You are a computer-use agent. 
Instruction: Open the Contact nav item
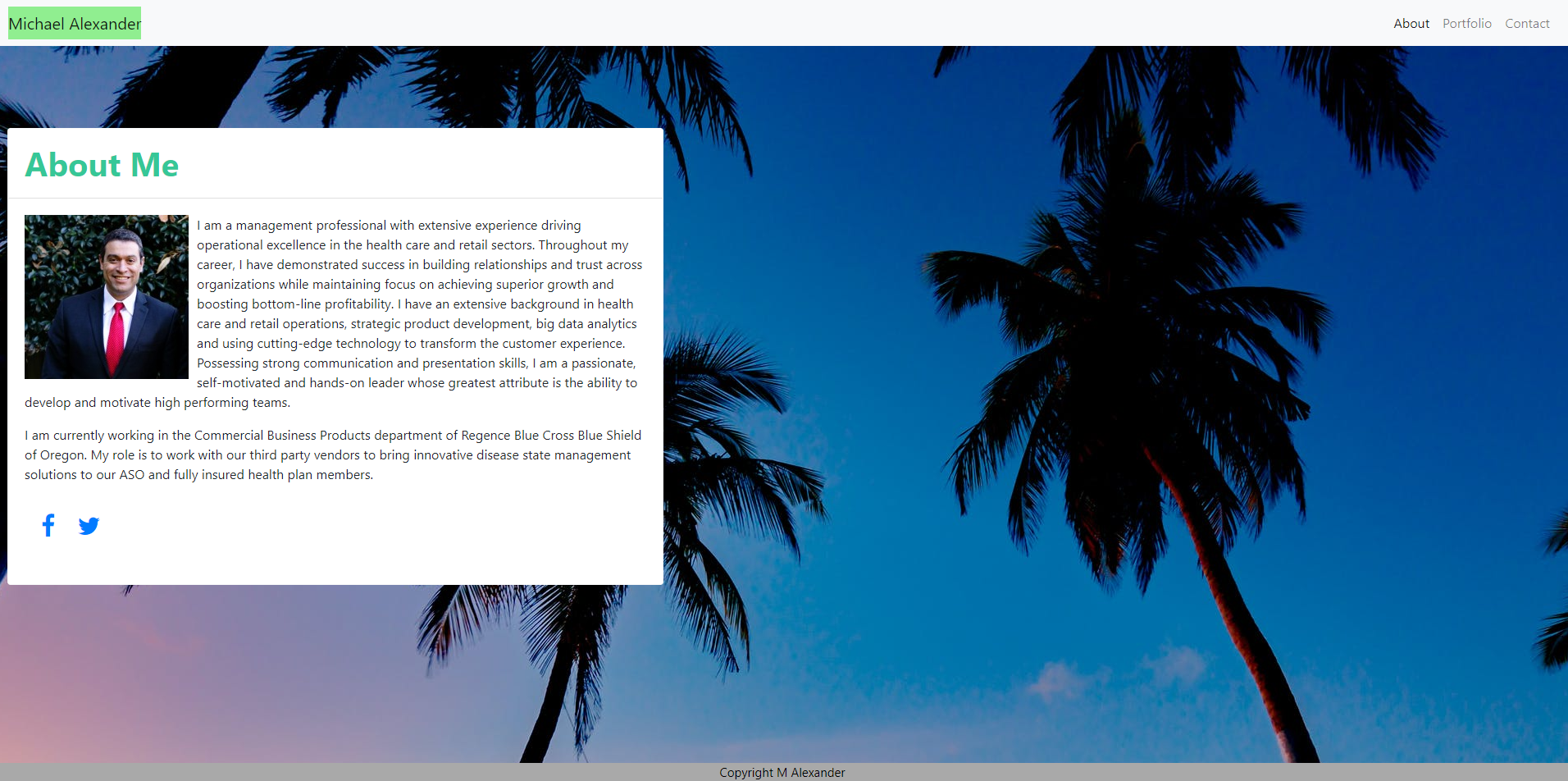(1526, 24)
